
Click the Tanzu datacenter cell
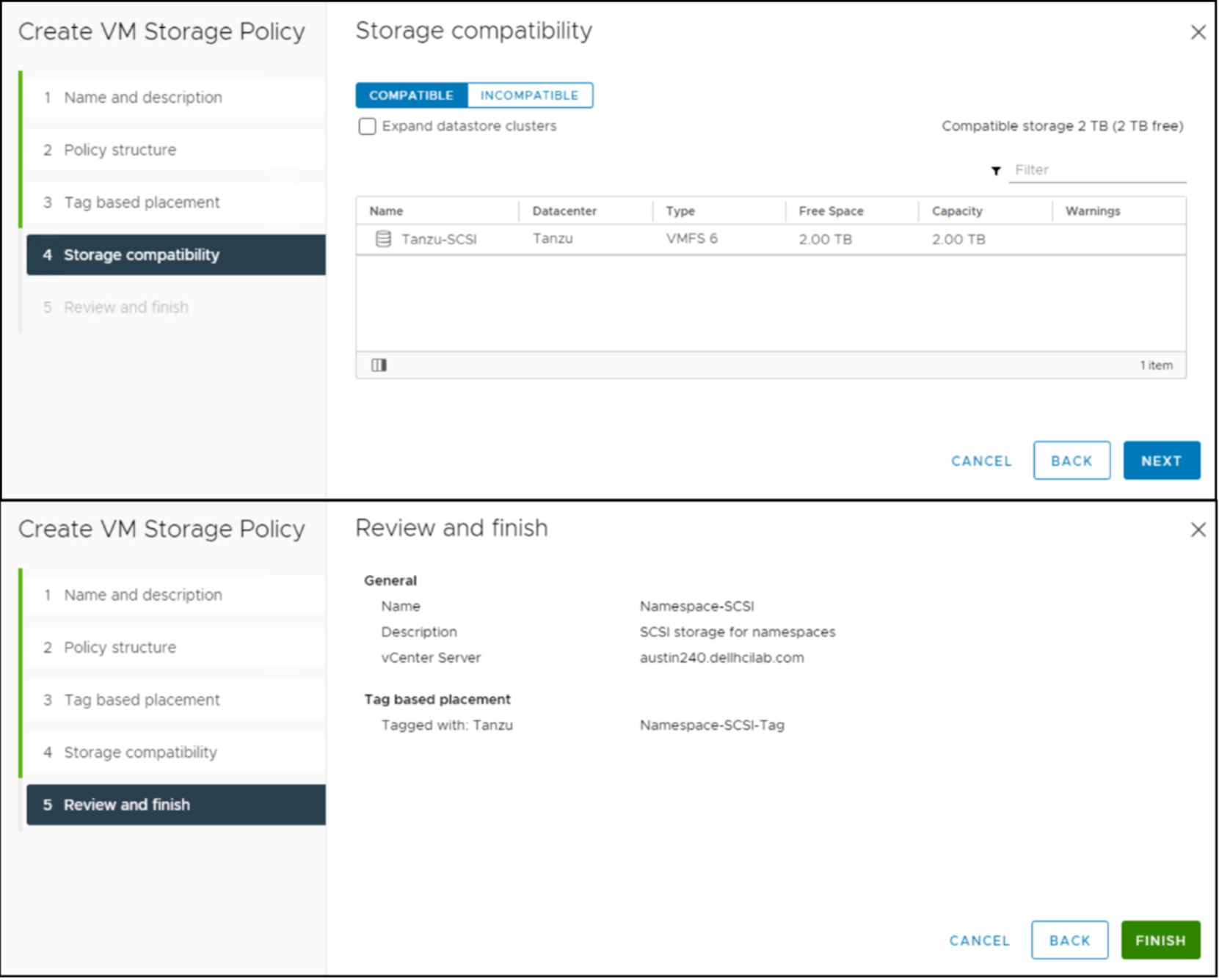pos(553,238)
